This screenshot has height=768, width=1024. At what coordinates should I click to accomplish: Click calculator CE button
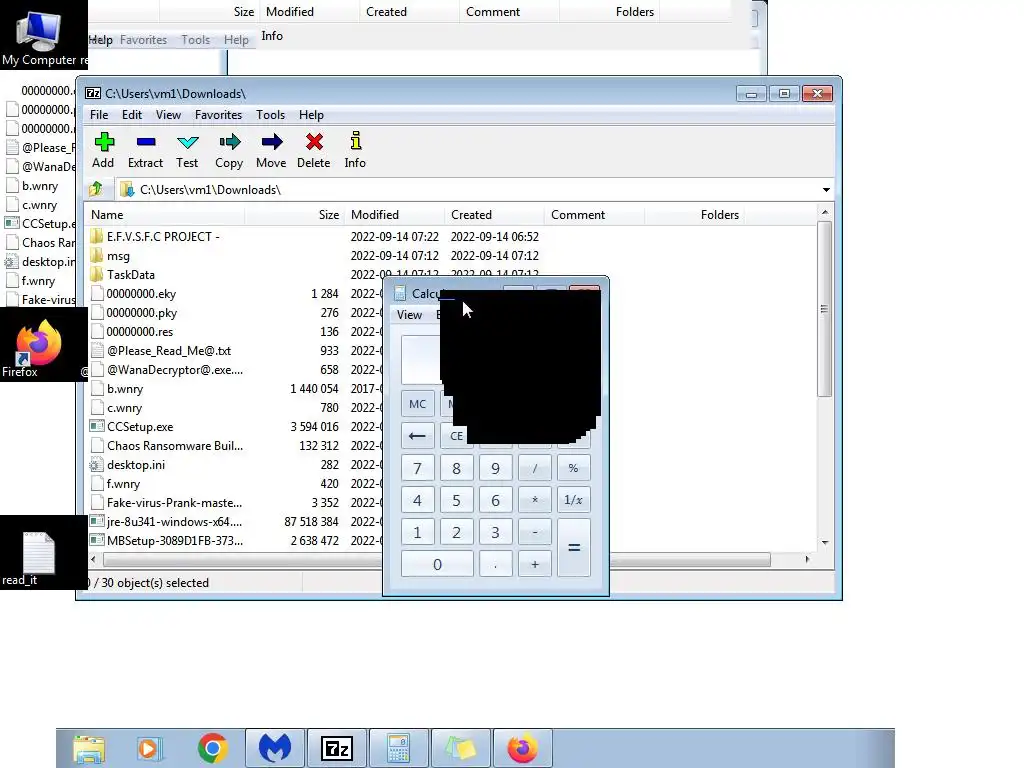(x=455, y=436)
